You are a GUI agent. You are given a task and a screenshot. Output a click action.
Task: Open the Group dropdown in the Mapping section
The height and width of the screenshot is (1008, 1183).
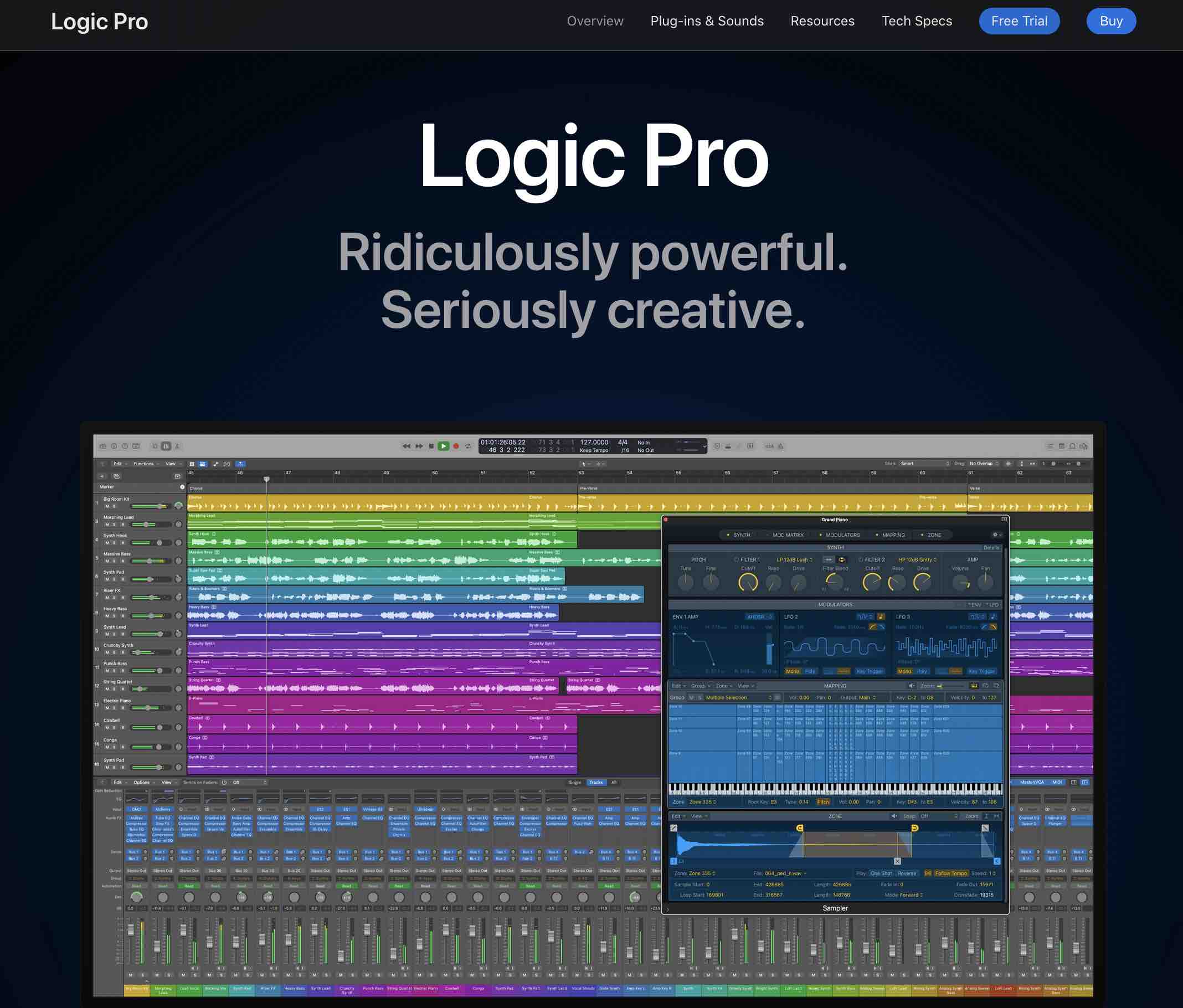[x=699, y=686]
